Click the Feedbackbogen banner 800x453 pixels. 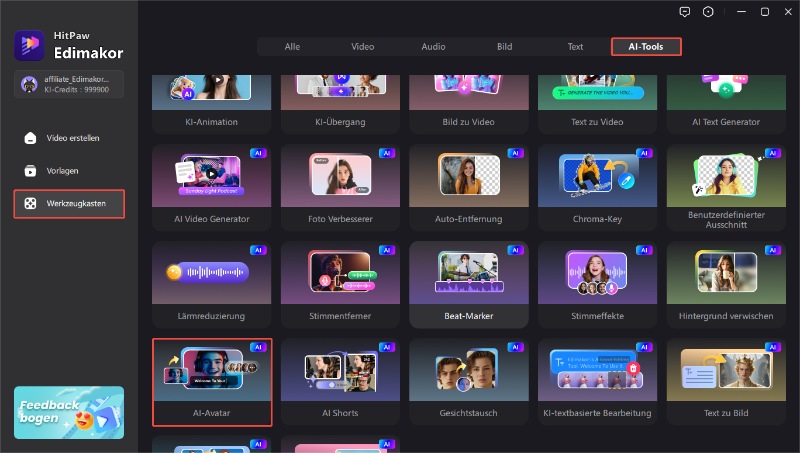69,412
